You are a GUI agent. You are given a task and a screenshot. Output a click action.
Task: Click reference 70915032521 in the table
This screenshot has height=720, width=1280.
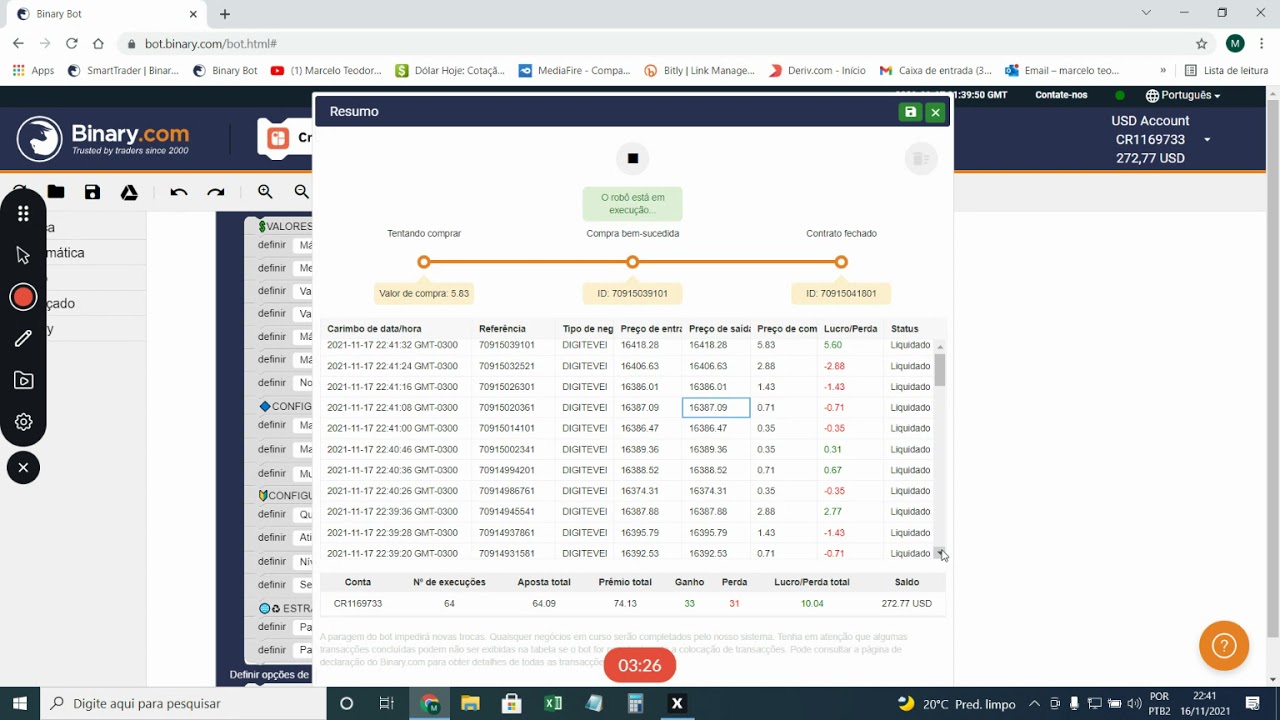[507, 366]
